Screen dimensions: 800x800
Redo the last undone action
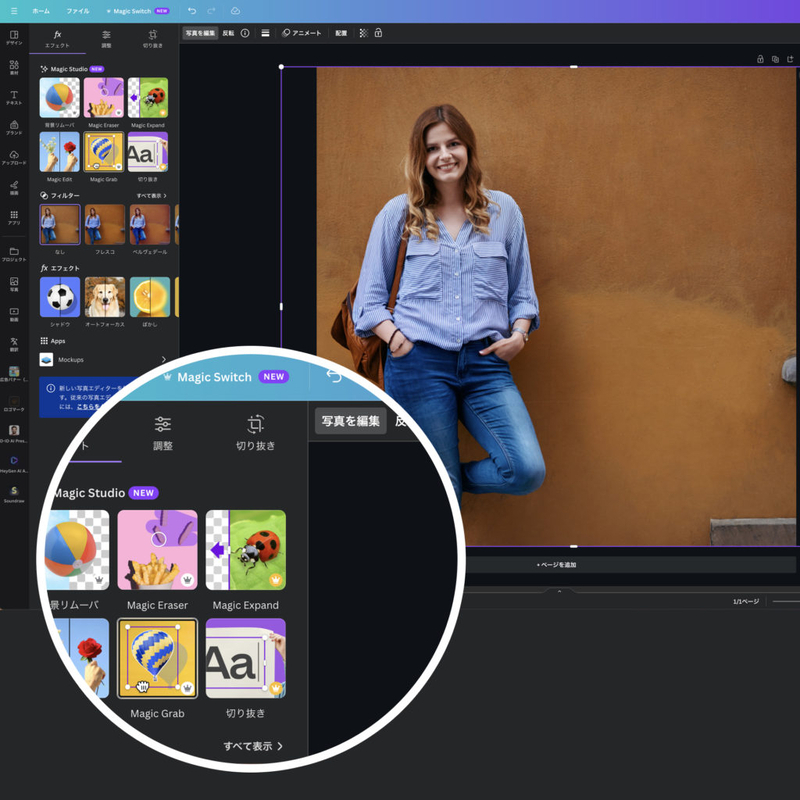click(x=211, y=11)
